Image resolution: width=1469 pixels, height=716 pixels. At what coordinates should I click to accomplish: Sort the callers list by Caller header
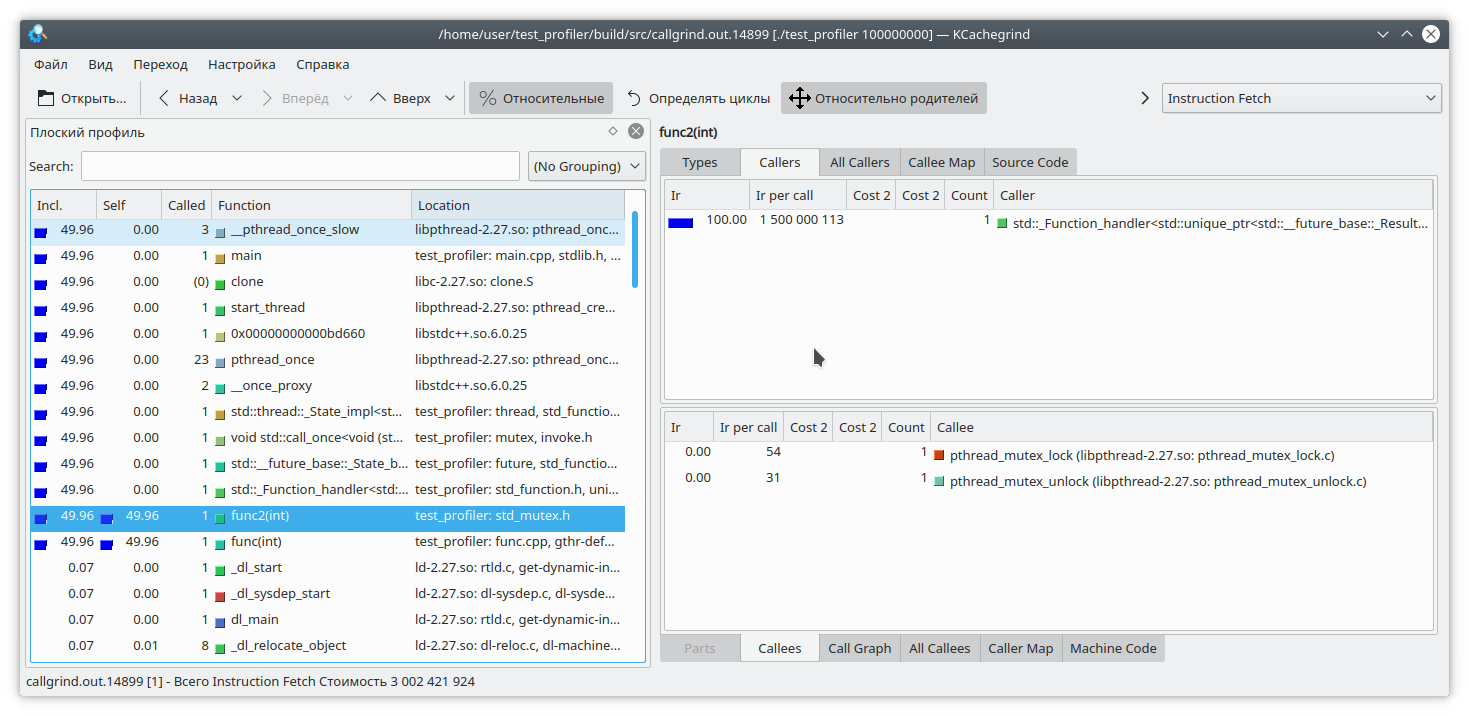pos(1214,195)
